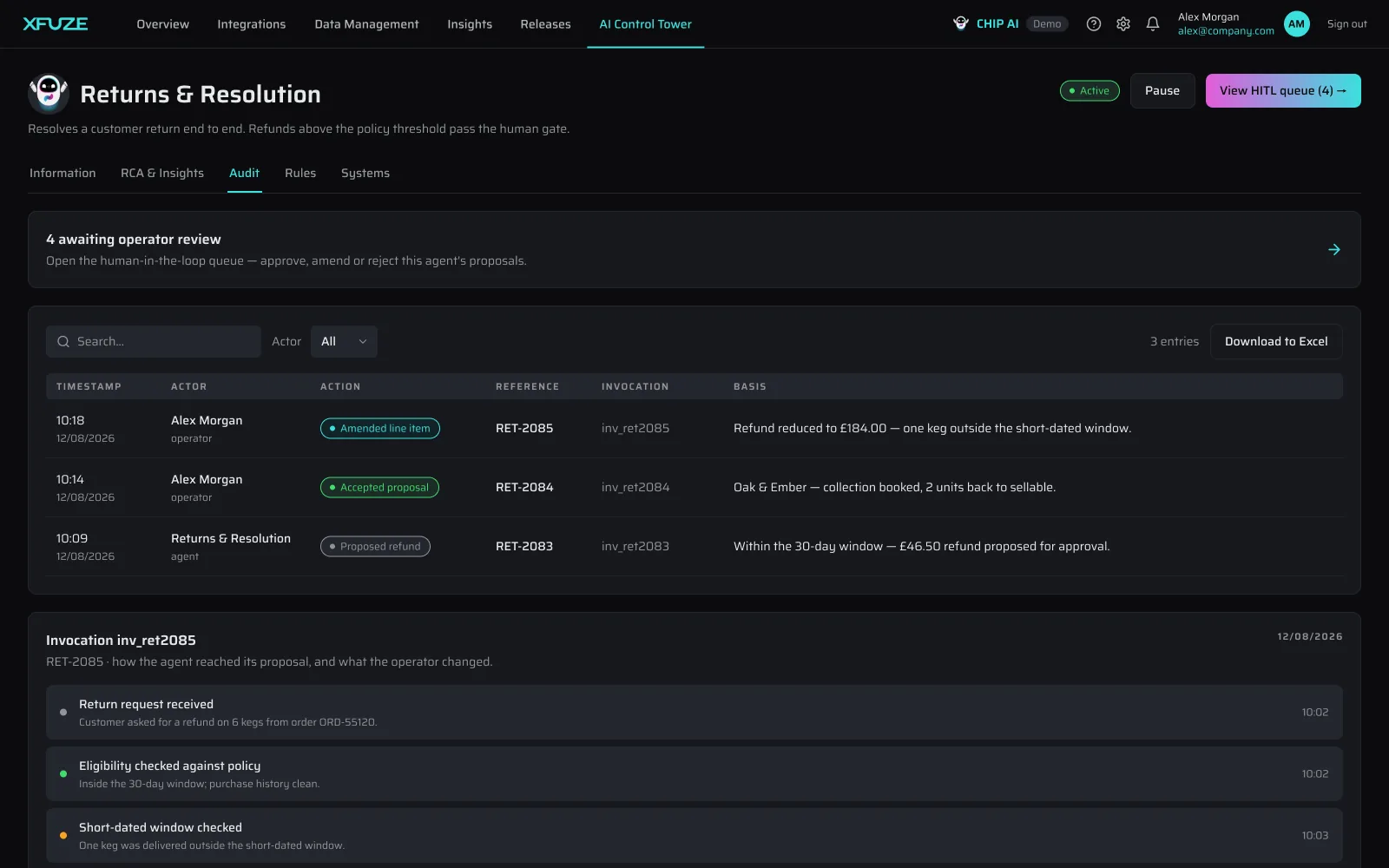Open the CHIP AI assistant icon

pyautogui.click(x=961, y=23)
